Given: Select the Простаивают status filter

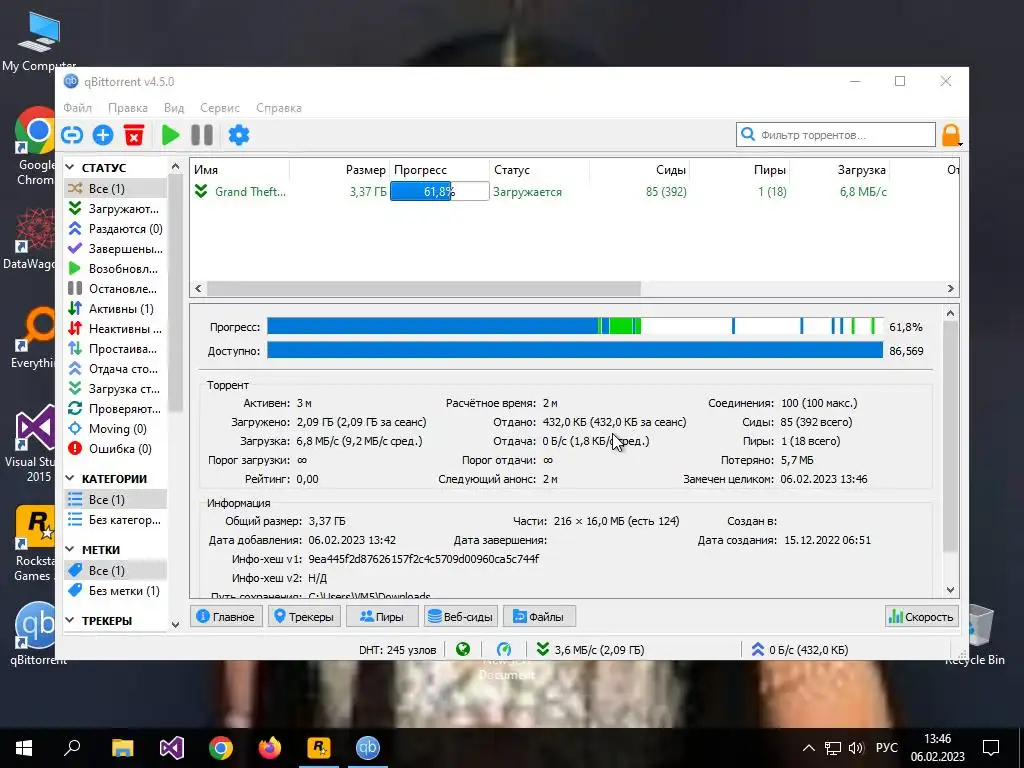Looking at the screenshot, I should 116,349.
